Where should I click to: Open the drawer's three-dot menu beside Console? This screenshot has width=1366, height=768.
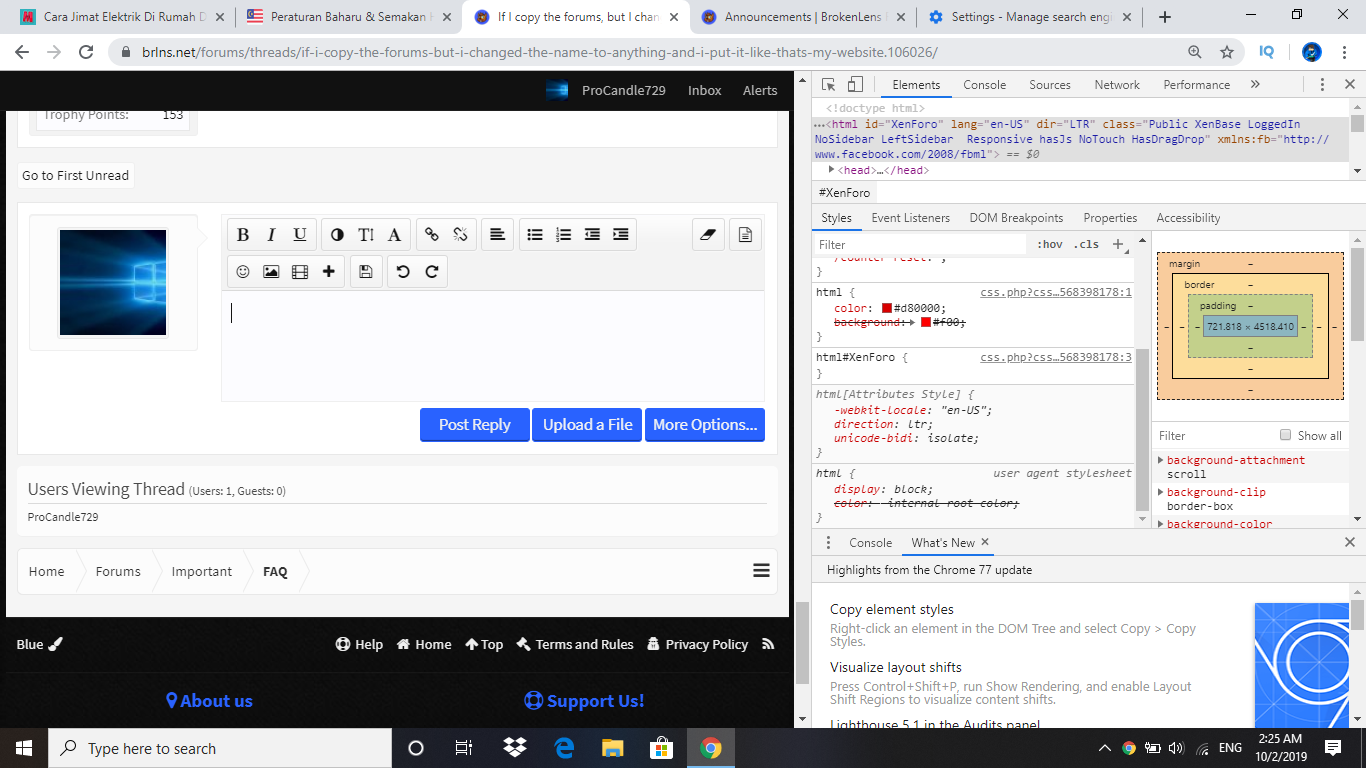pos(828,543)
